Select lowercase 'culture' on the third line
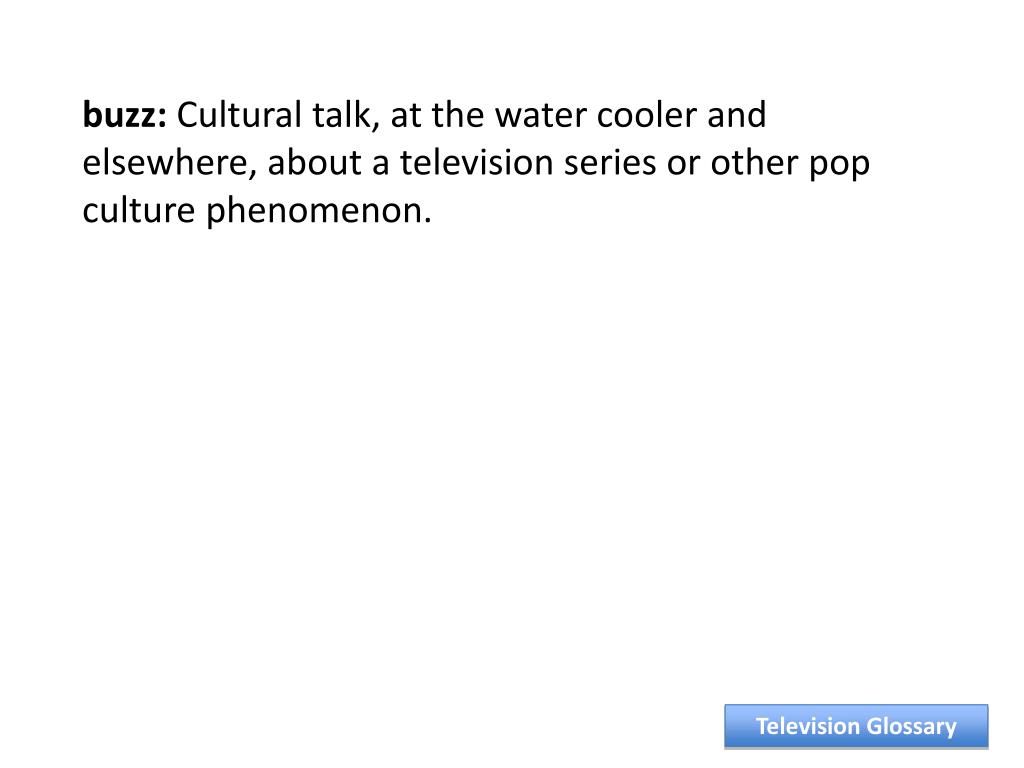Image resolution: width=1024 pixels, height=768 pixels. pyautogui.click(x=139, y=210)
